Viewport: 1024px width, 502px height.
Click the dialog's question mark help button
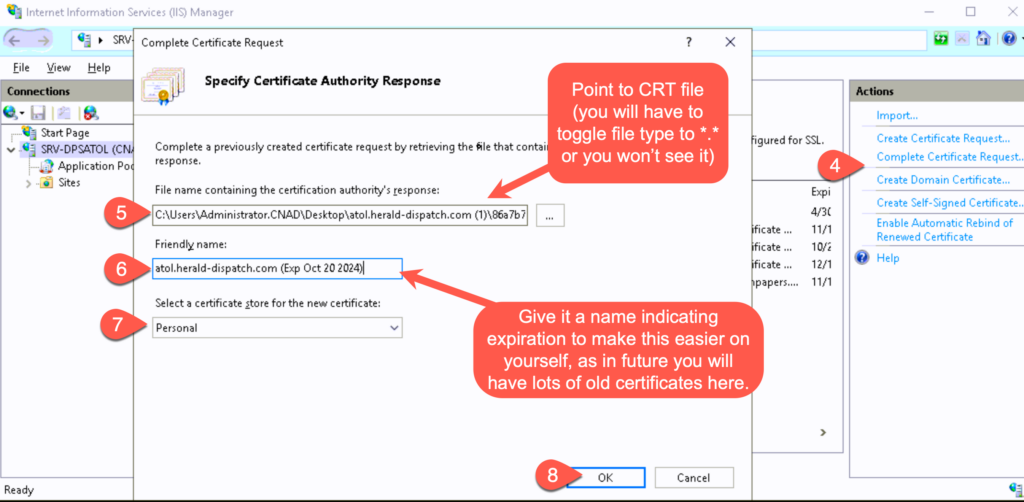pos(688,43)
